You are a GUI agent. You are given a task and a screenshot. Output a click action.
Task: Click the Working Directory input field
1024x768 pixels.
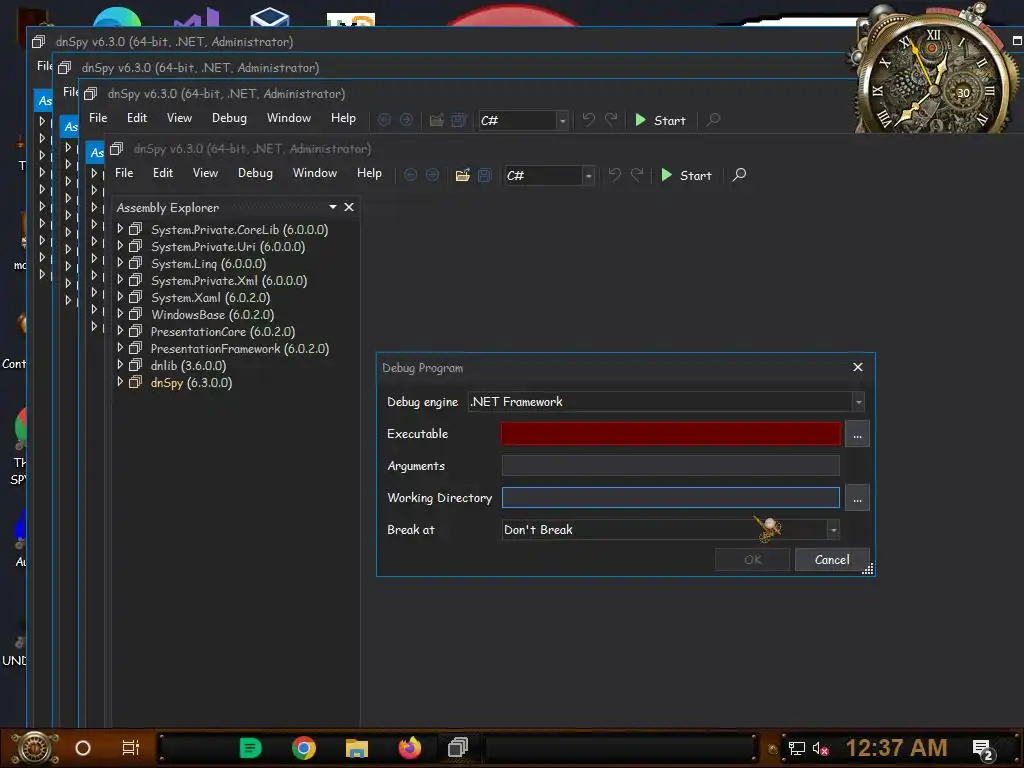(x=671, y=498)
